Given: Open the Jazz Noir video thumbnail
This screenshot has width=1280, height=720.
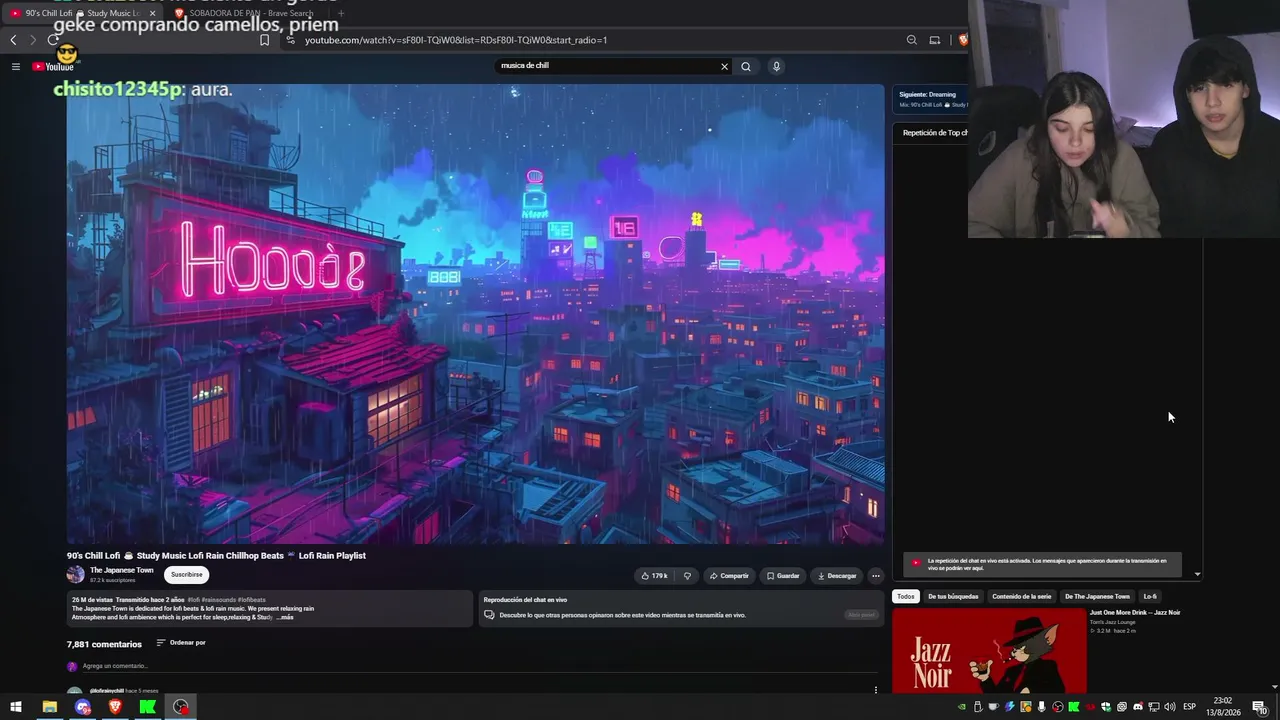Looking at the screenshot, I should click(x=989, y=650).
